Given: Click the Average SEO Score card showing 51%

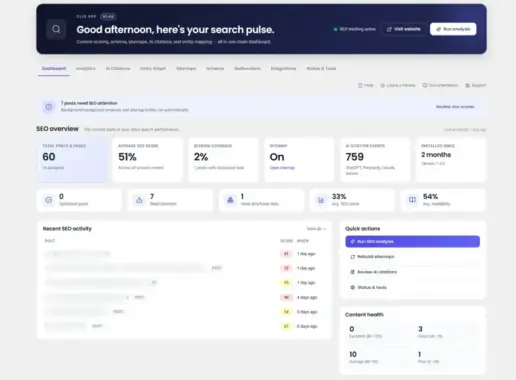Looking at the screenshot, I should [148, 160].
